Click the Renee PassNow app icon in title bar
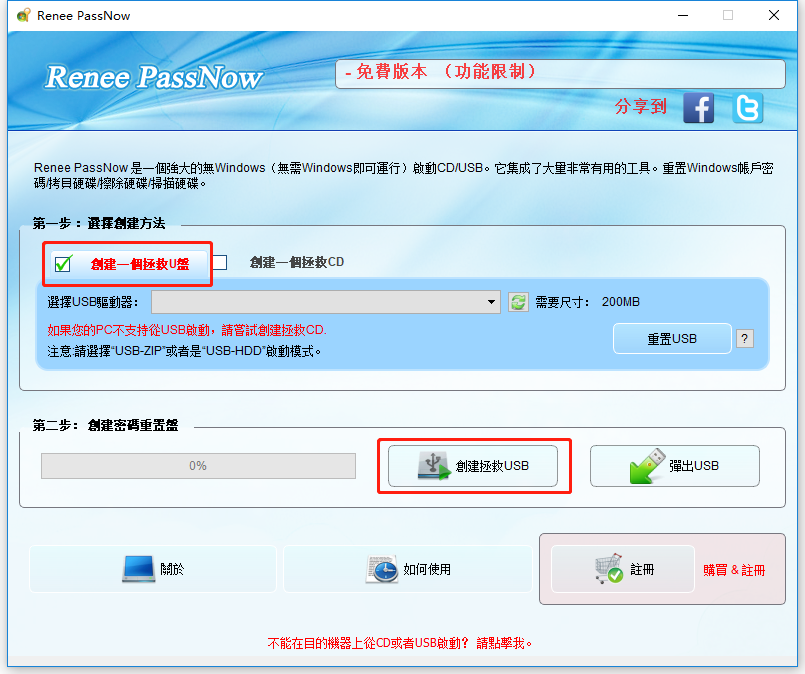 (x=23, y=15)
